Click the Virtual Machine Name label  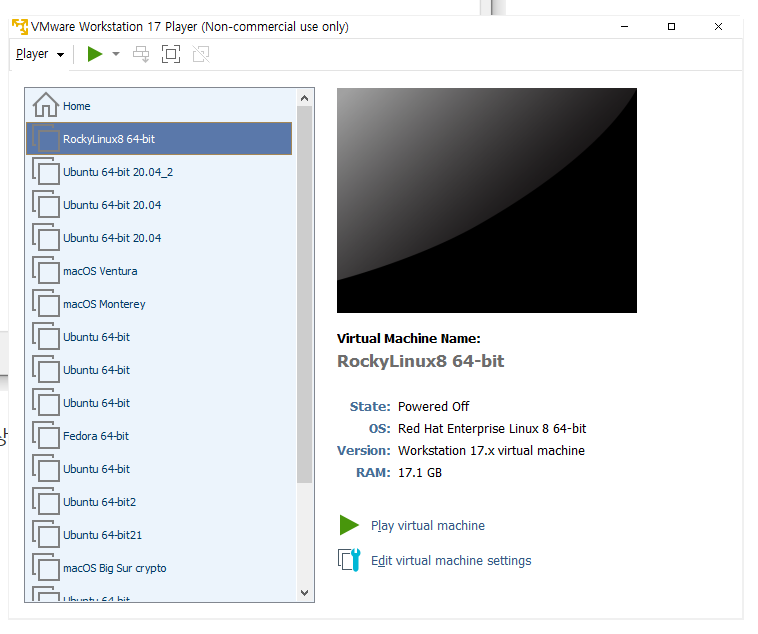pyautogui.click(x=408, y=339)
